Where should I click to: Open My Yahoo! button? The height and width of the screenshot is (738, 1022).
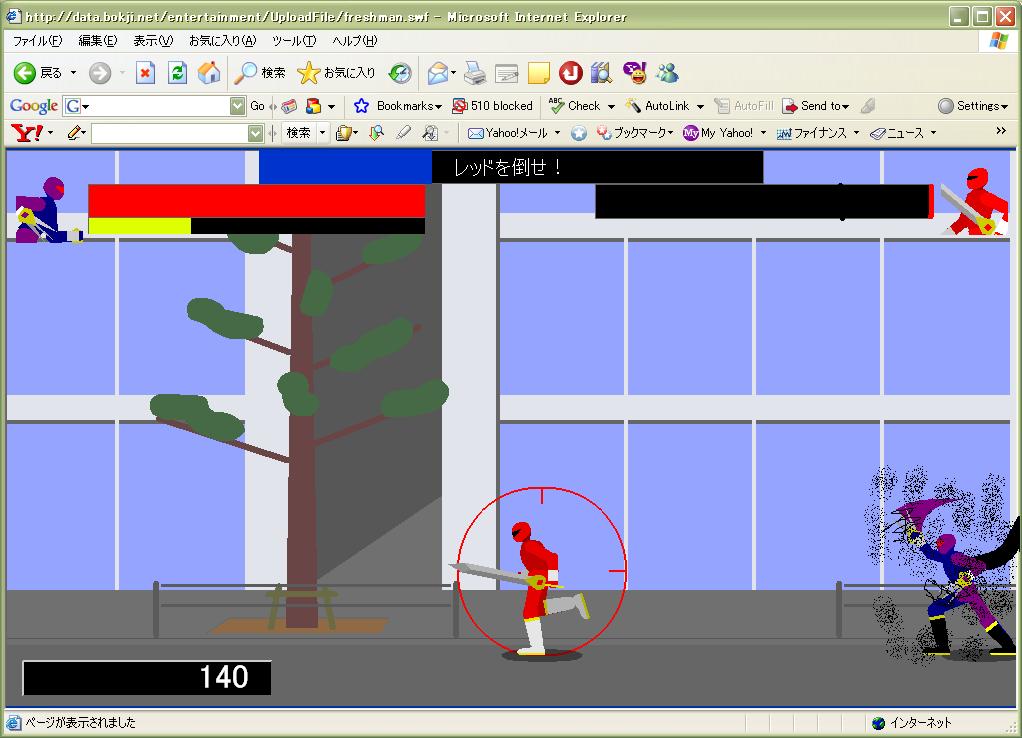718,133
